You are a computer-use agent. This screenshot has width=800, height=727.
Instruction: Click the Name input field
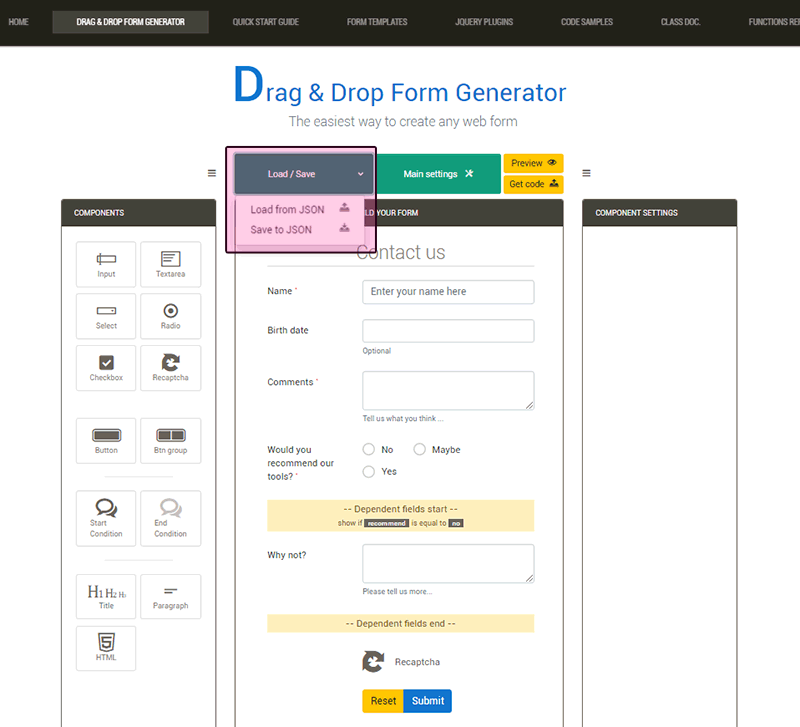pyautogui.click(x=448, y=292)
